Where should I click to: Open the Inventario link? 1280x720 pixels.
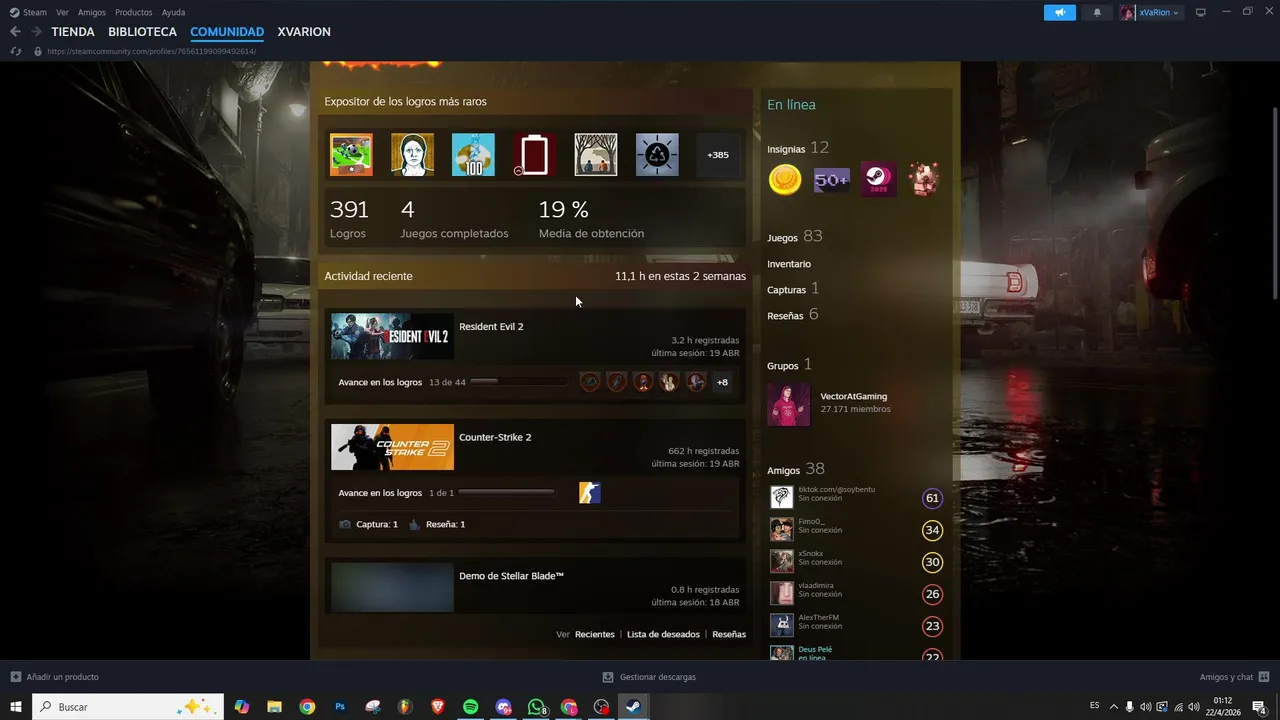click(789, 264)
